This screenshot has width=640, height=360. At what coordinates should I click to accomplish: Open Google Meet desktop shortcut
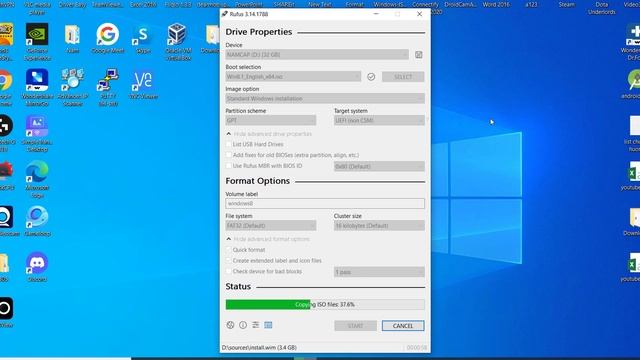(x=108, y=38)
